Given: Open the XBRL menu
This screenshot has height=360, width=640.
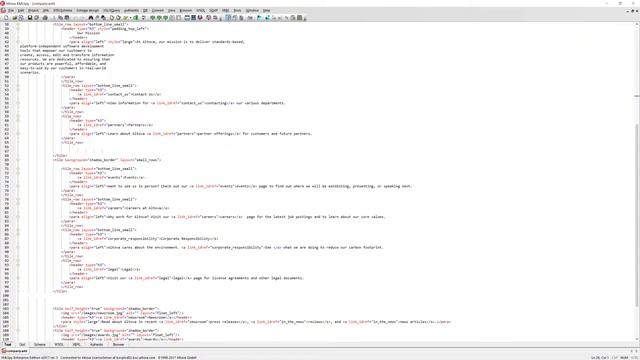Looking at the screenshot, I should [225, 10].
